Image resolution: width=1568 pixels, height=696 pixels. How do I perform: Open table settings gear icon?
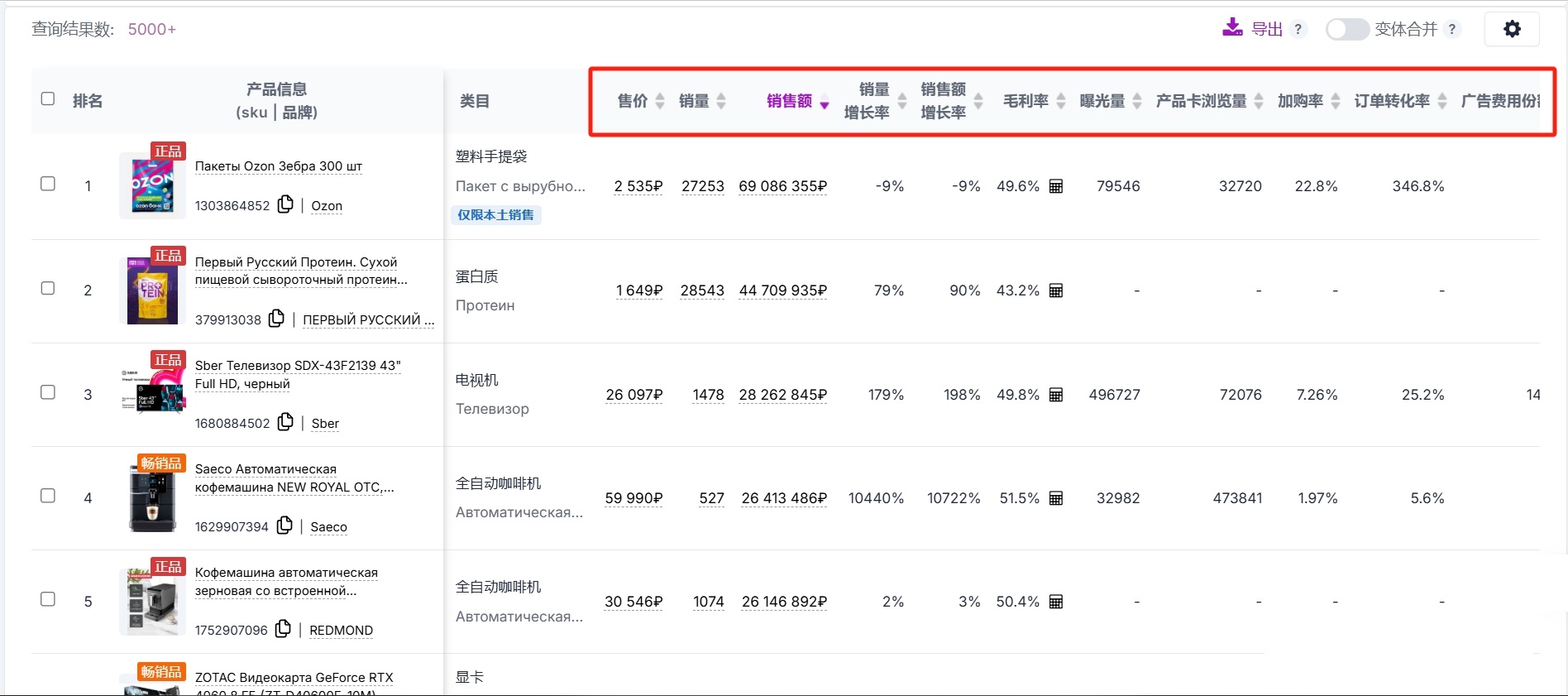[x=1513, y=29]
